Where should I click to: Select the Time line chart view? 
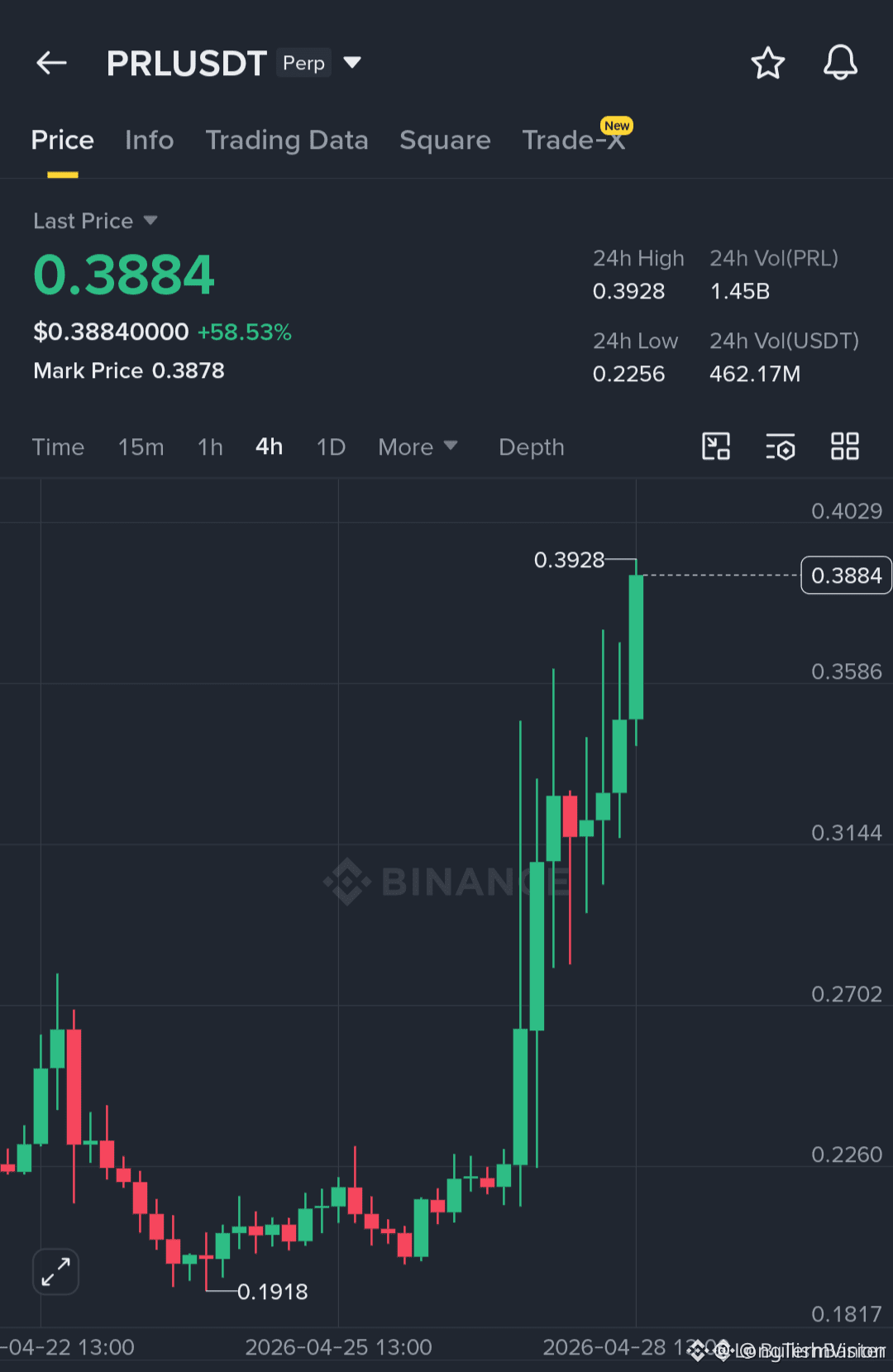pyautogui.click(x=58, y=447)
